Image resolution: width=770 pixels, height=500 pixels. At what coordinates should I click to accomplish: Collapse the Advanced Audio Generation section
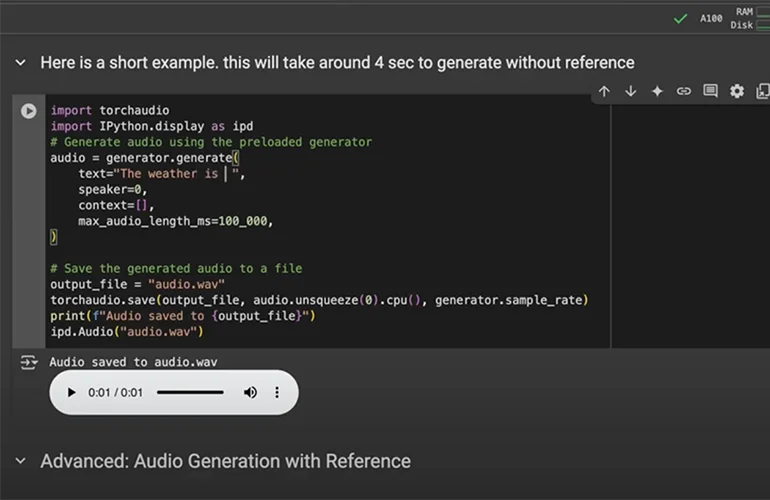(20, 461)
